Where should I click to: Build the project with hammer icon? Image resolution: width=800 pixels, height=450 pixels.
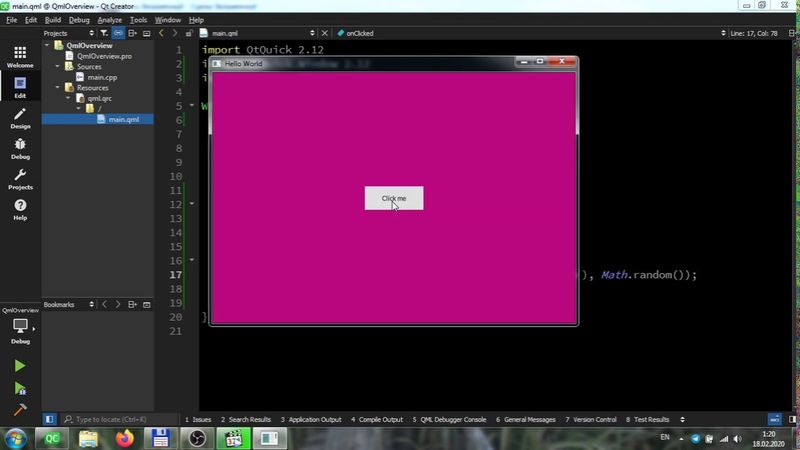tap(19, 410)
